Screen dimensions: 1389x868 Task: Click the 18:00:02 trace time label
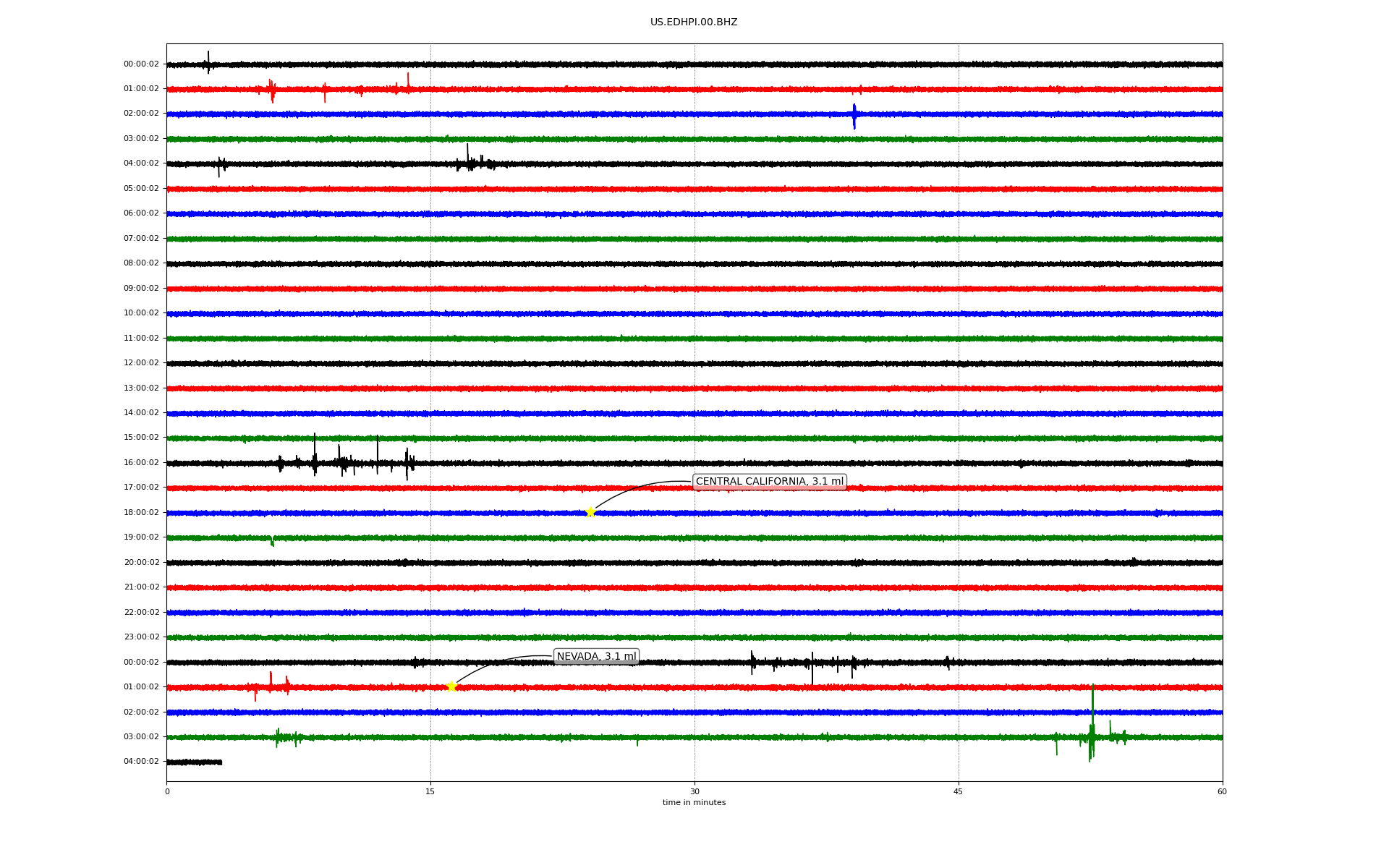pos(141,513)
